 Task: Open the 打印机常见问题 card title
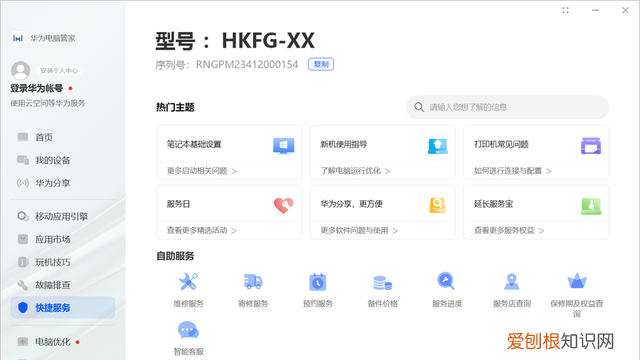(x=501, y=144)
